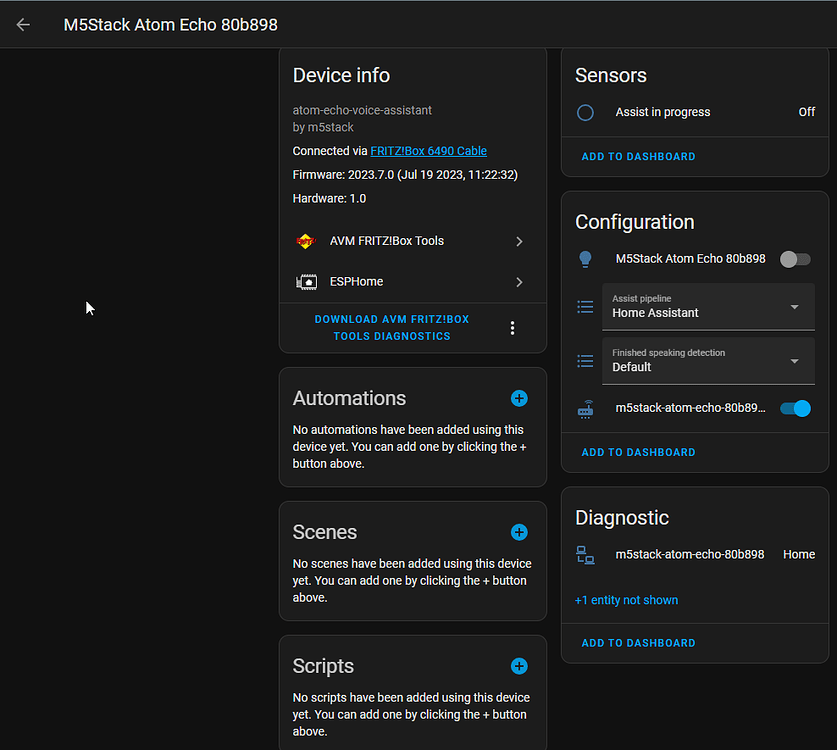Click the lightbulb icon for M5Stack Atom Echo

coord(585,259)
